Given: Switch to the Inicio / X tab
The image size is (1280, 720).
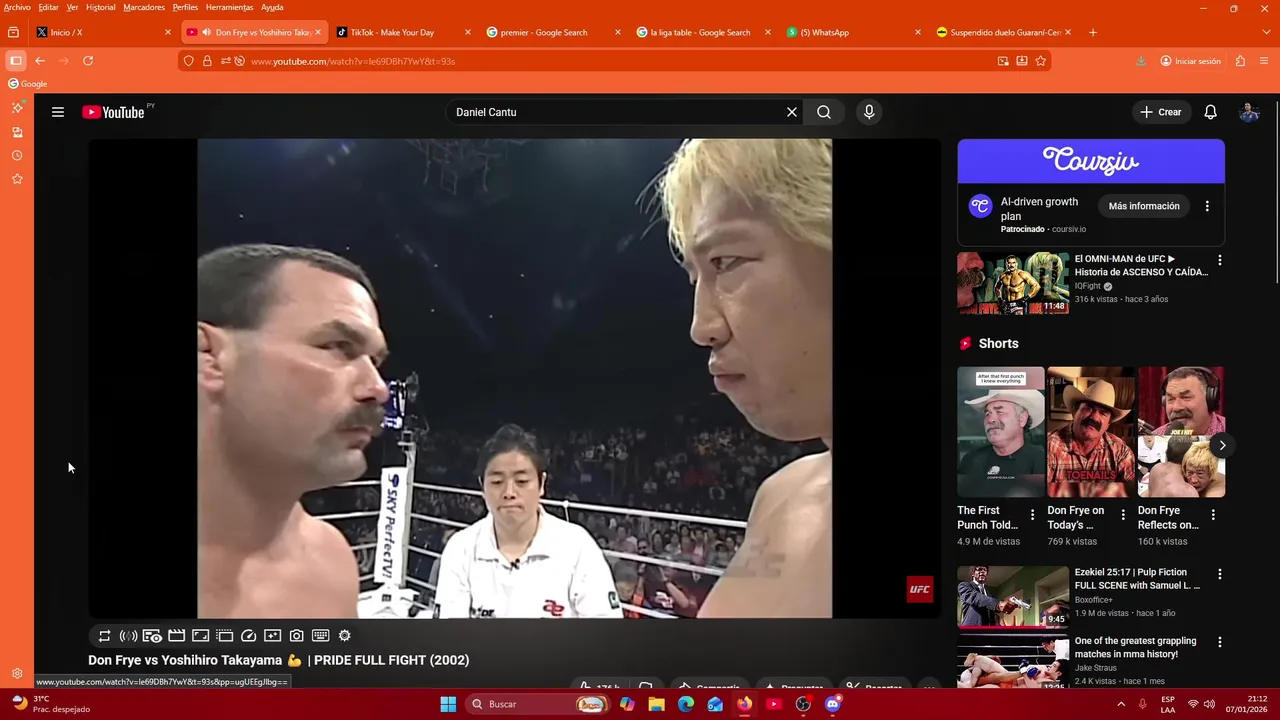Looking at the screenshot, I should click(x=103, y=32).
